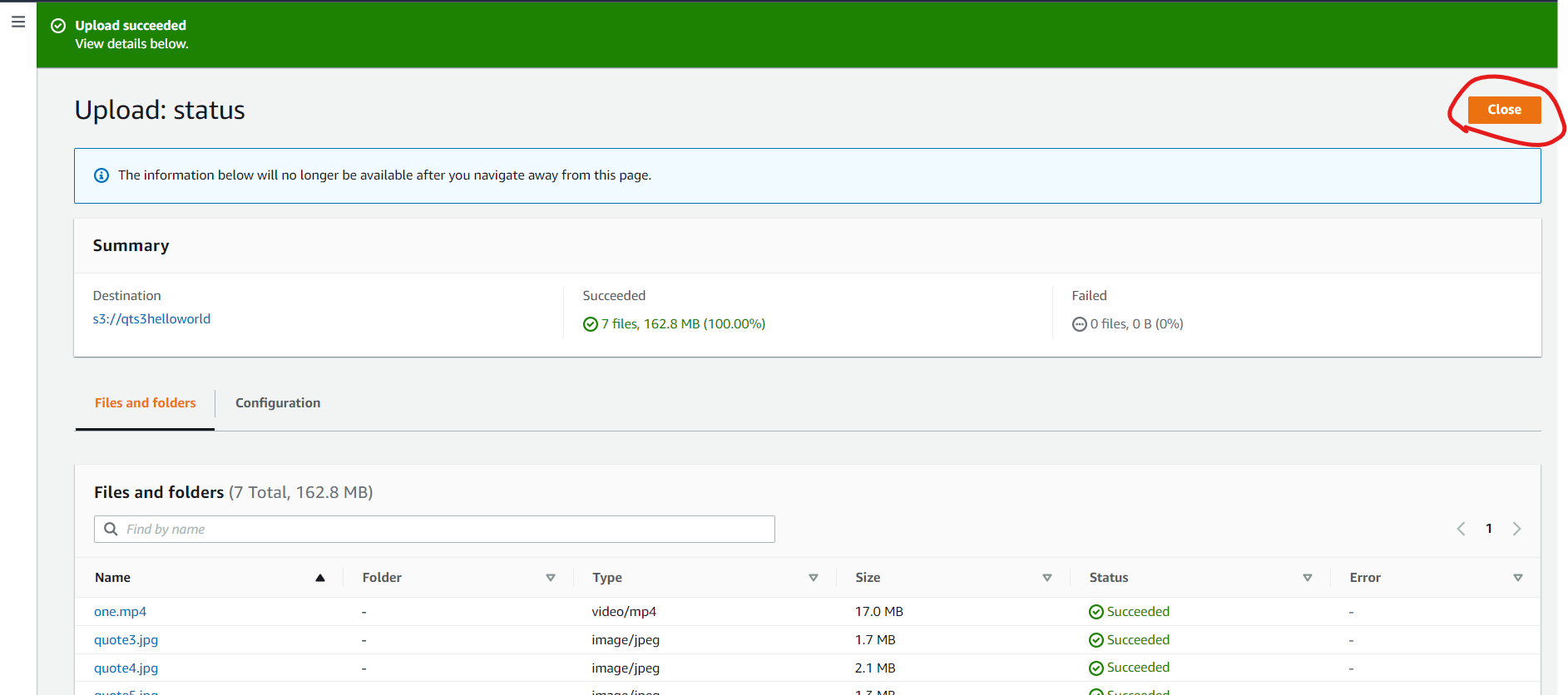Image resolution: width=1568 pixels, height=695 pixels.
Task: Open the one.mp4 file link
Action: (x=120, y=612)
